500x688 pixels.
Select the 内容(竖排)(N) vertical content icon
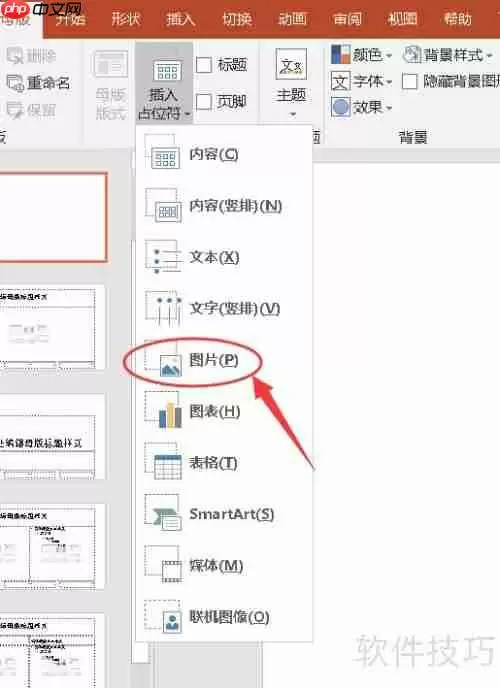point(163,205)
